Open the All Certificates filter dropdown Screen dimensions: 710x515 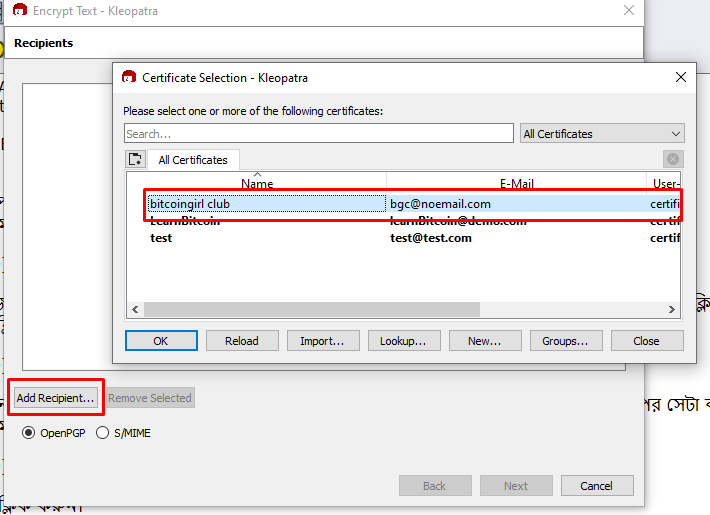(x=602, y=134)
